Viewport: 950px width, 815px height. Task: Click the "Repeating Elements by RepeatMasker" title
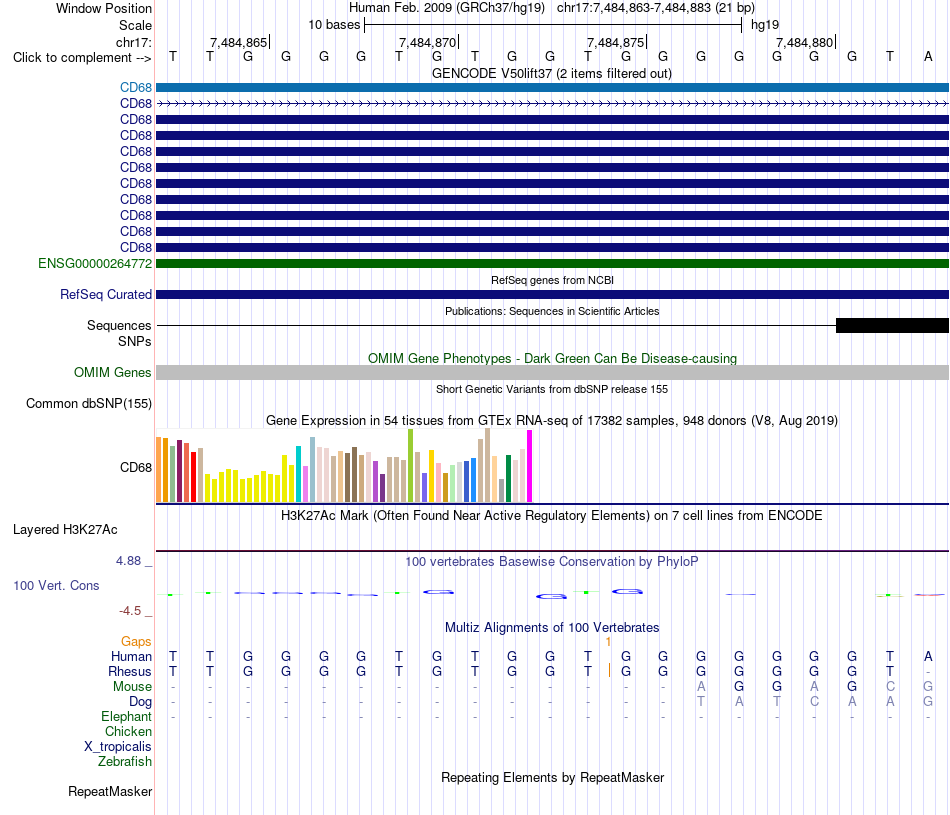click(552, 777)
